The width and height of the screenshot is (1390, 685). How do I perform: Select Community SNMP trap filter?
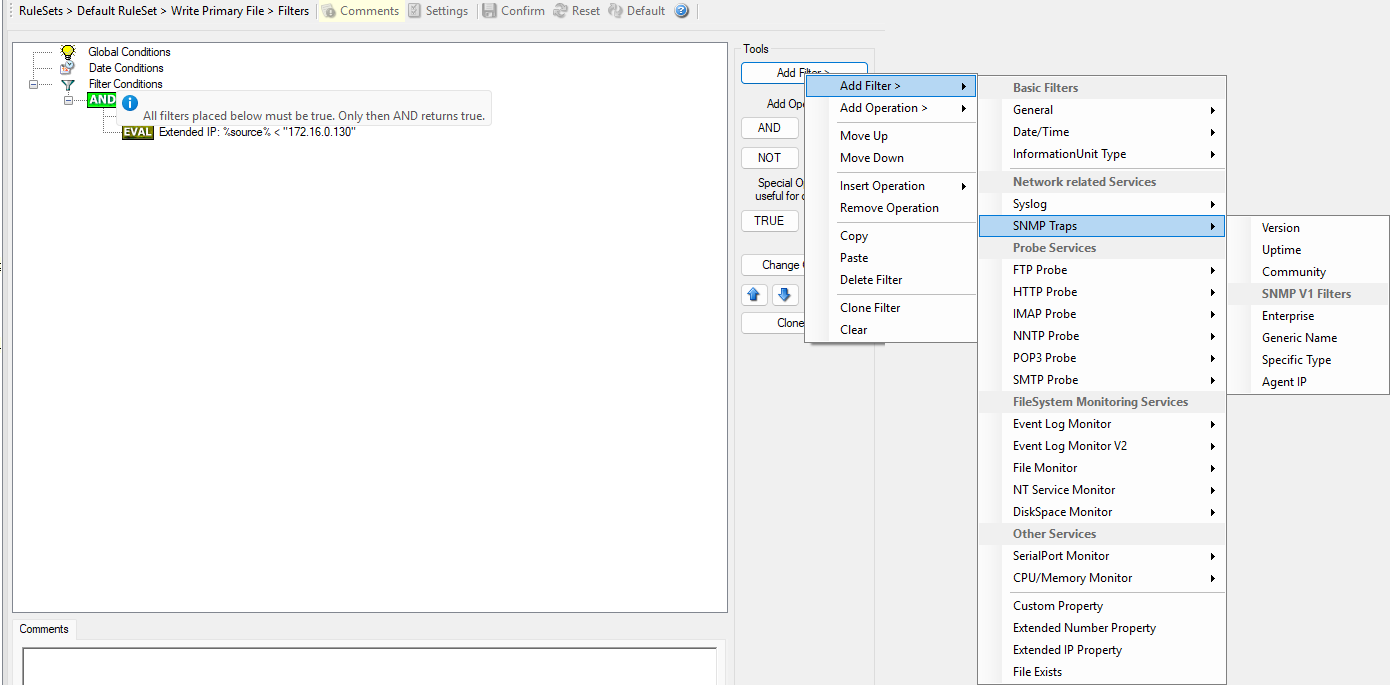pos(1308,272)
